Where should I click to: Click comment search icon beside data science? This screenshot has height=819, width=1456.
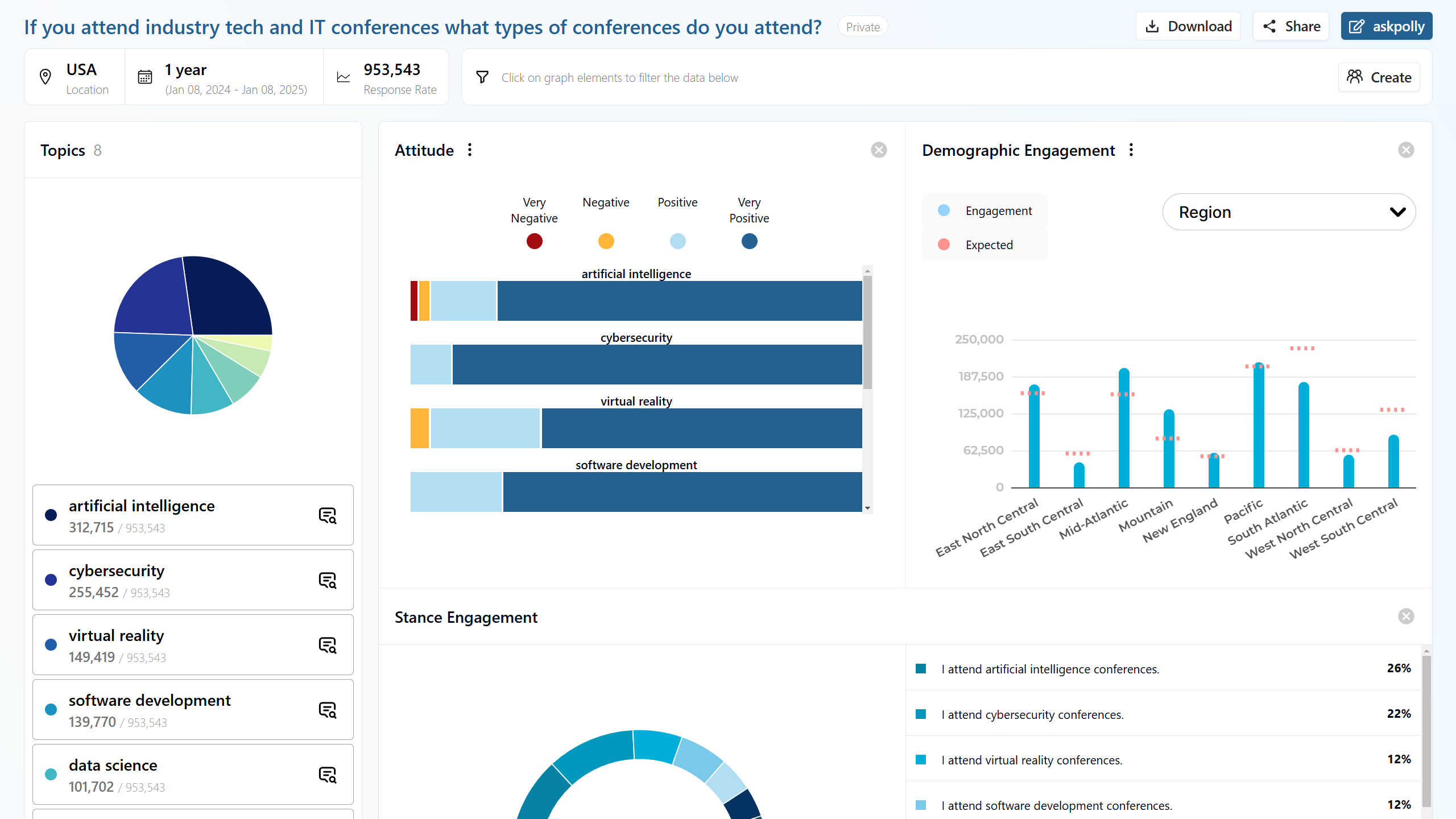pos(328,775)
